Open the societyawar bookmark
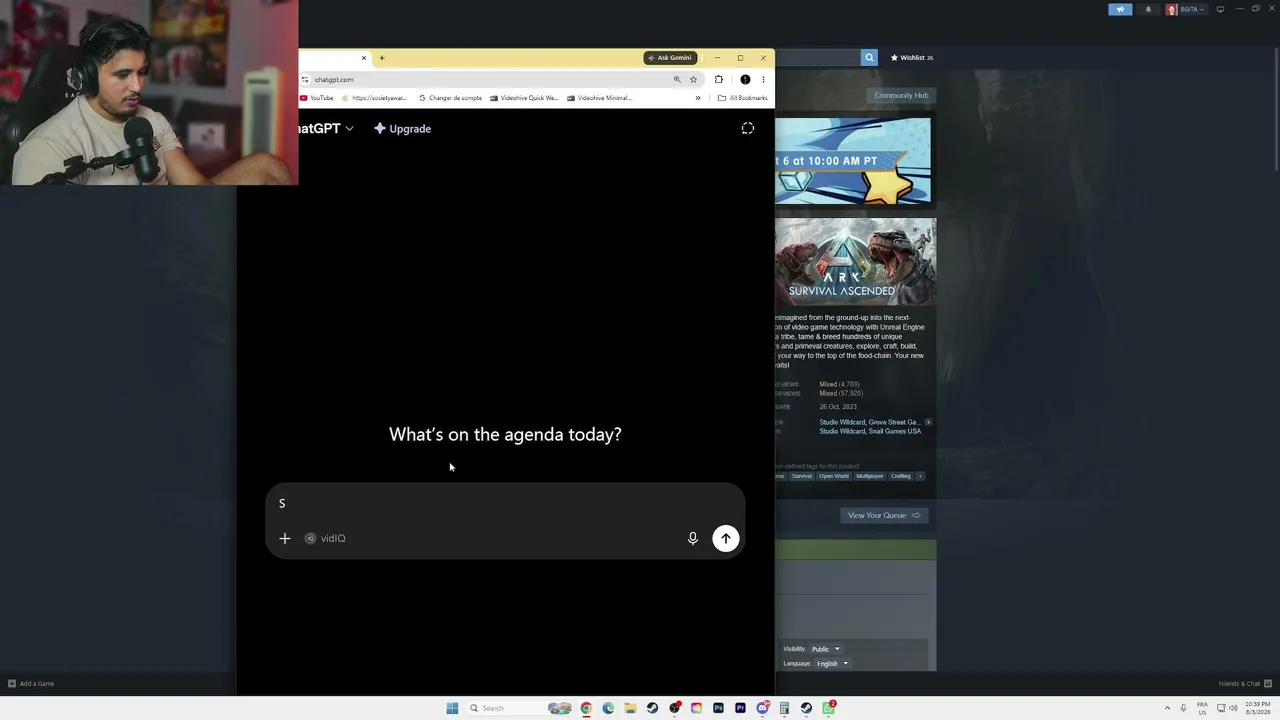 [374, 98]
